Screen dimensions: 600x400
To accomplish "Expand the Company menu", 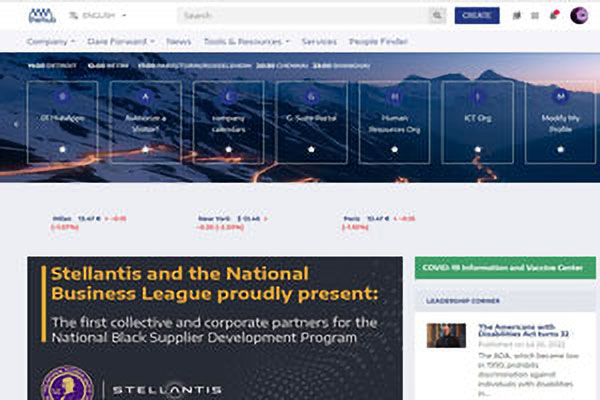I will point(51,41).
